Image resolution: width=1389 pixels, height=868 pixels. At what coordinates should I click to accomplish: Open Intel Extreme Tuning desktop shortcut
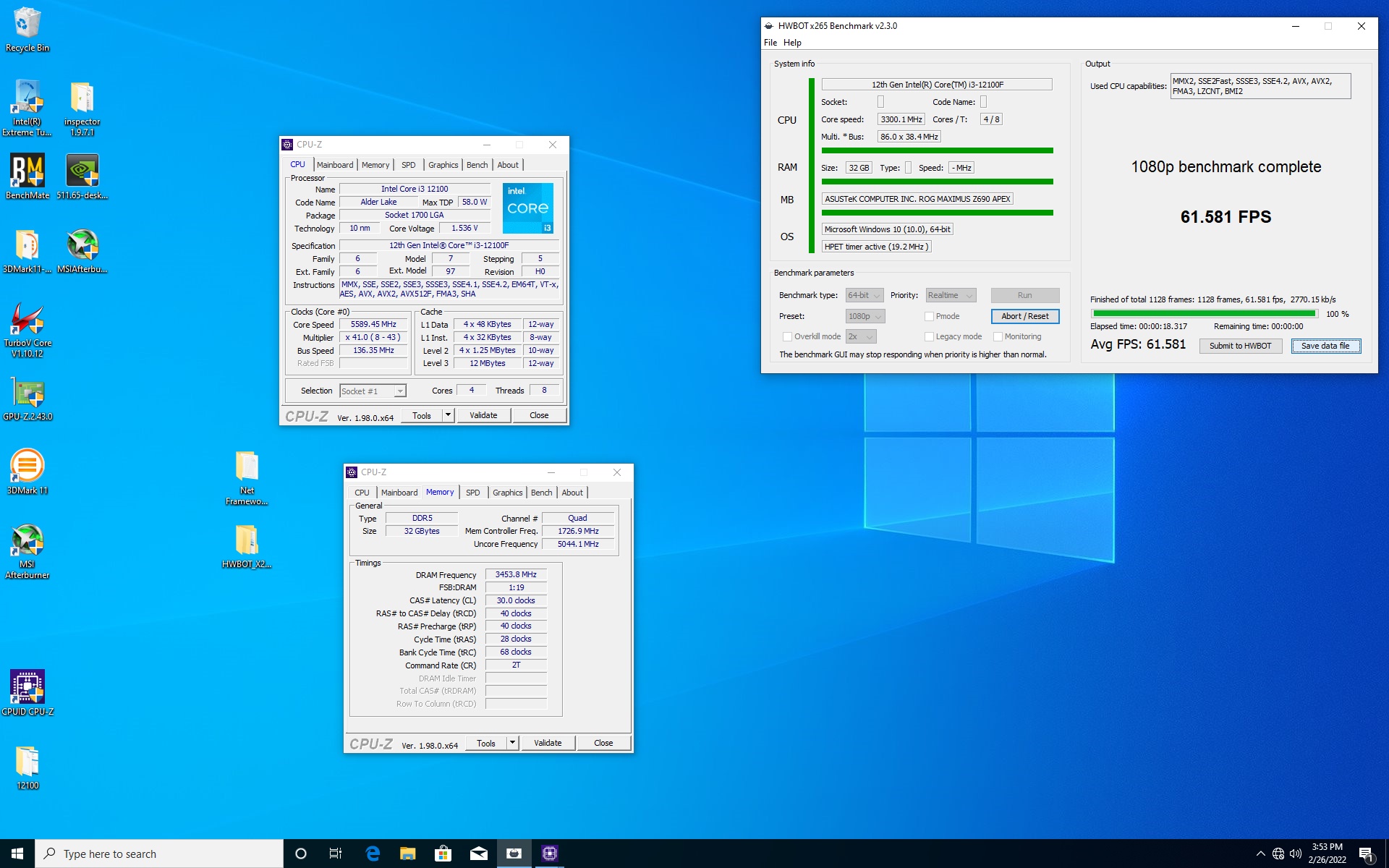tap(27, 108)
